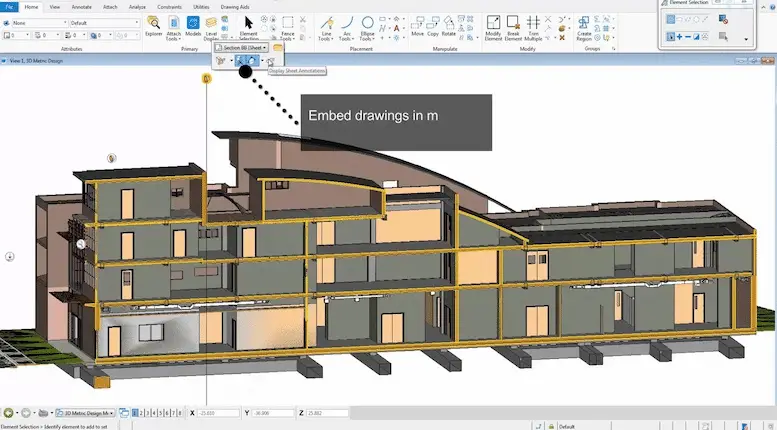Switch to the Analyze ribbon tab

pos(137,7)
